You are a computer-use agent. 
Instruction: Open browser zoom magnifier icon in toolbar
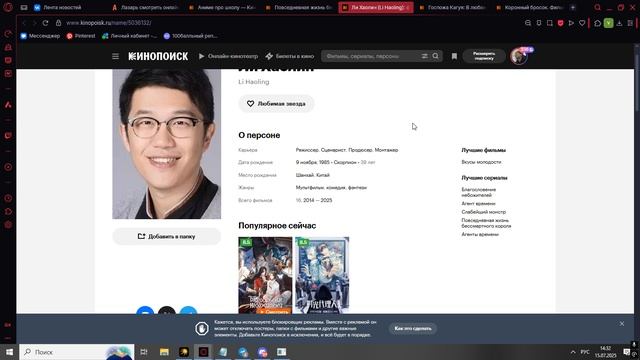point(528,23)
